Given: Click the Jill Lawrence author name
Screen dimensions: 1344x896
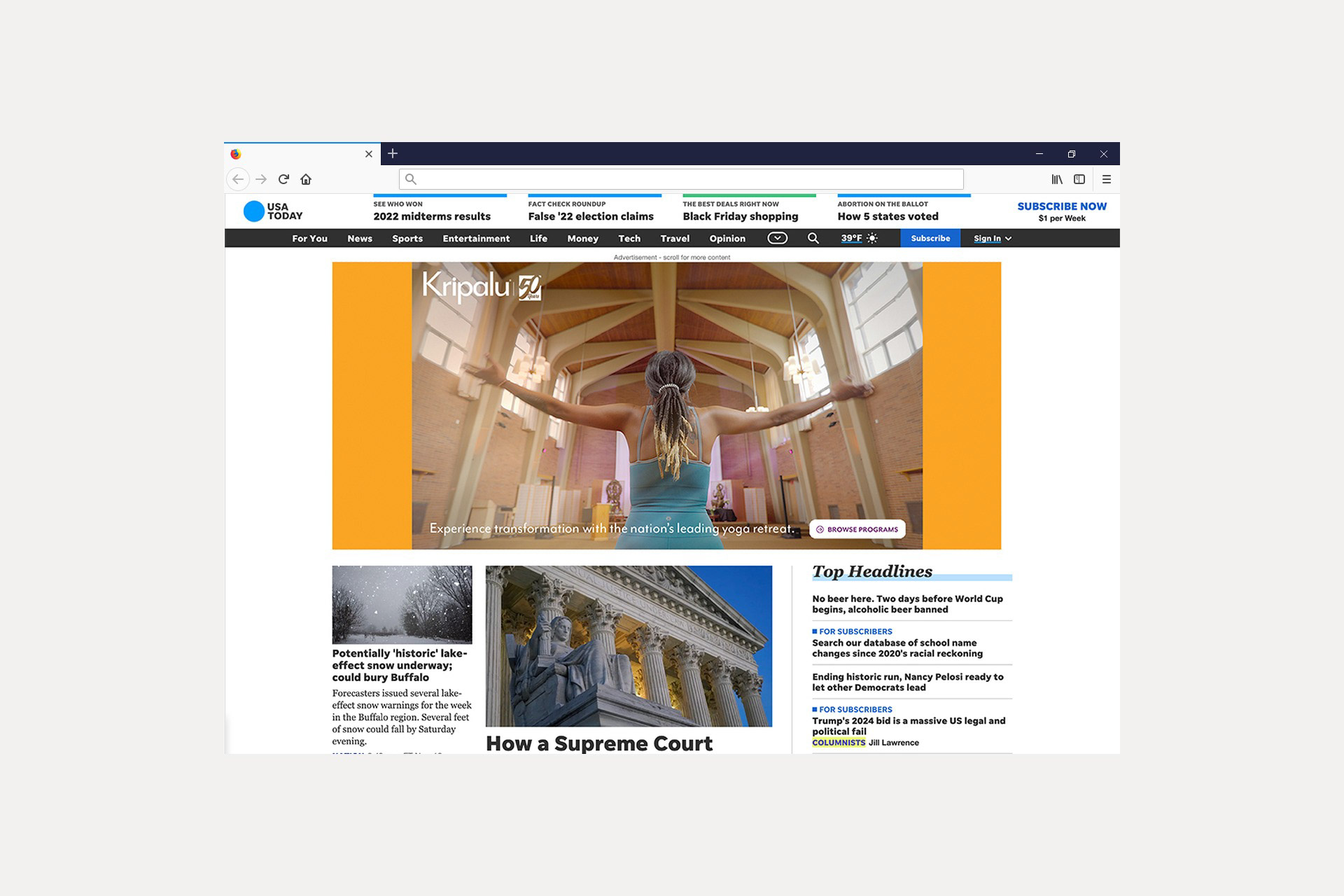Looking at the screenshot, I should click(894, 743).
